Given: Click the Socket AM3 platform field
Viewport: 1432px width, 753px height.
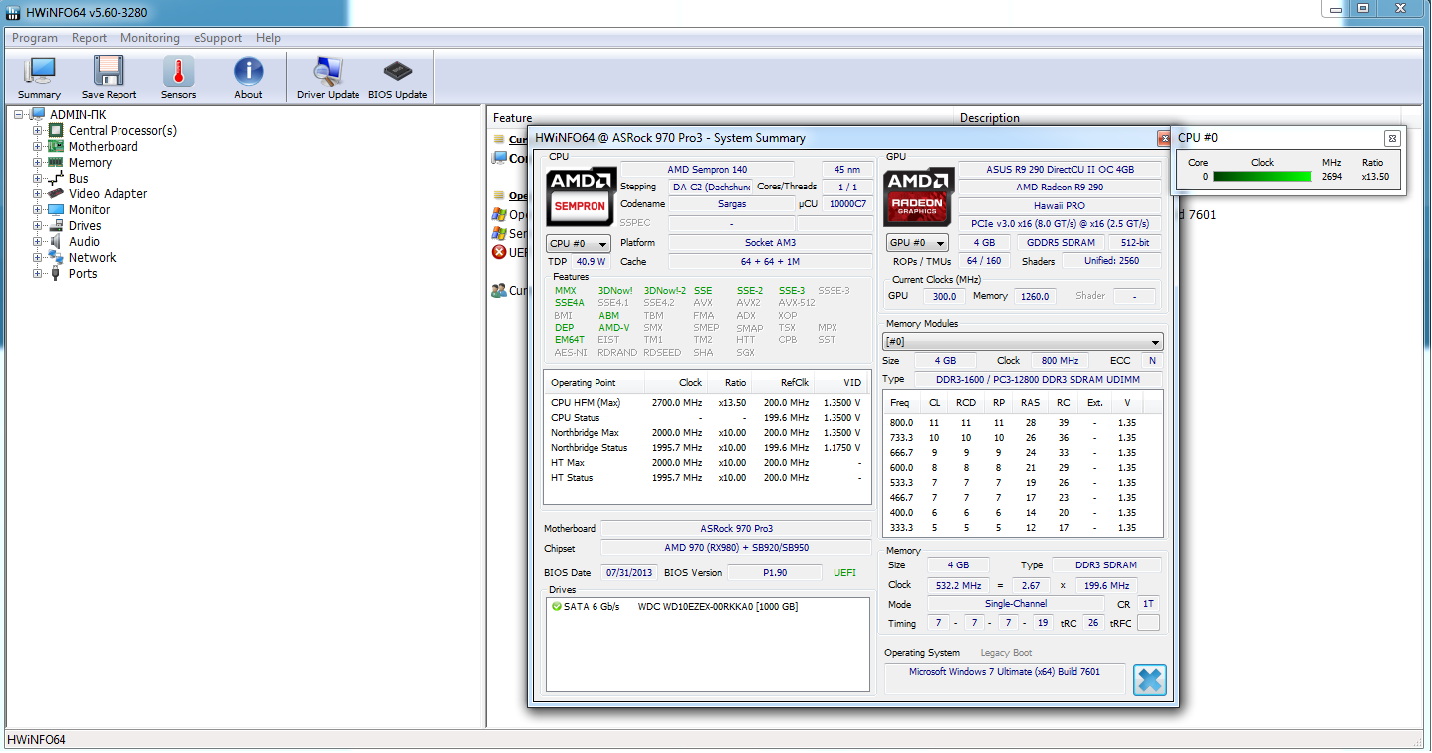Looking at the screenshot, I should [x=770, y=243].
